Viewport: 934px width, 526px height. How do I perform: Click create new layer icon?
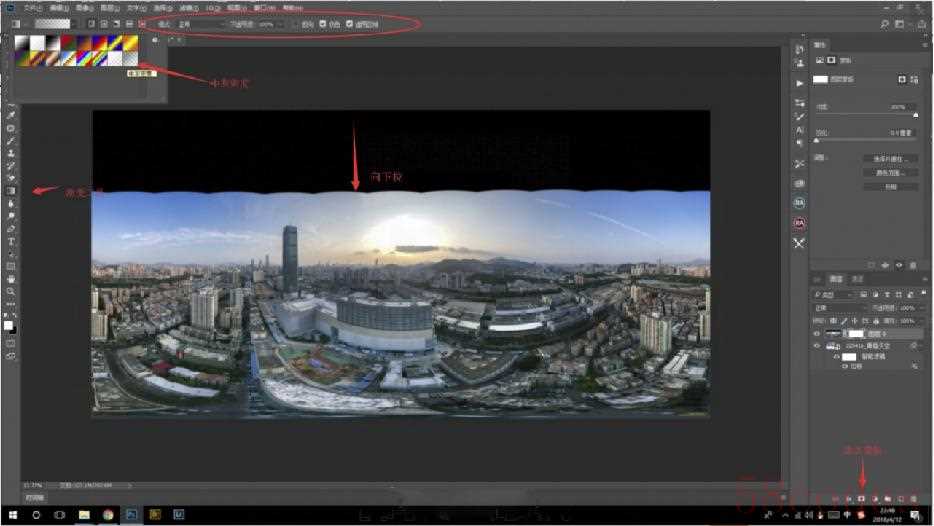(901, 499)
